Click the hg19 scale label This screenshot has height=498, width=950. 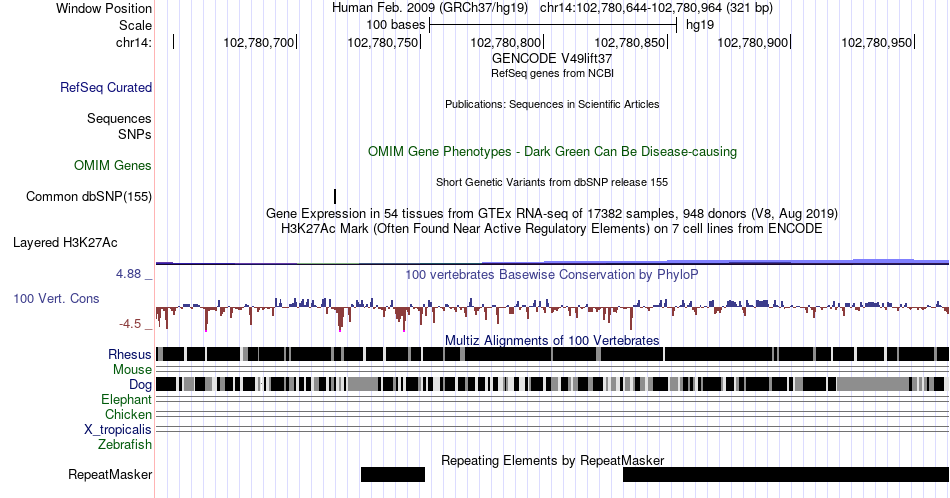(700, 25)
